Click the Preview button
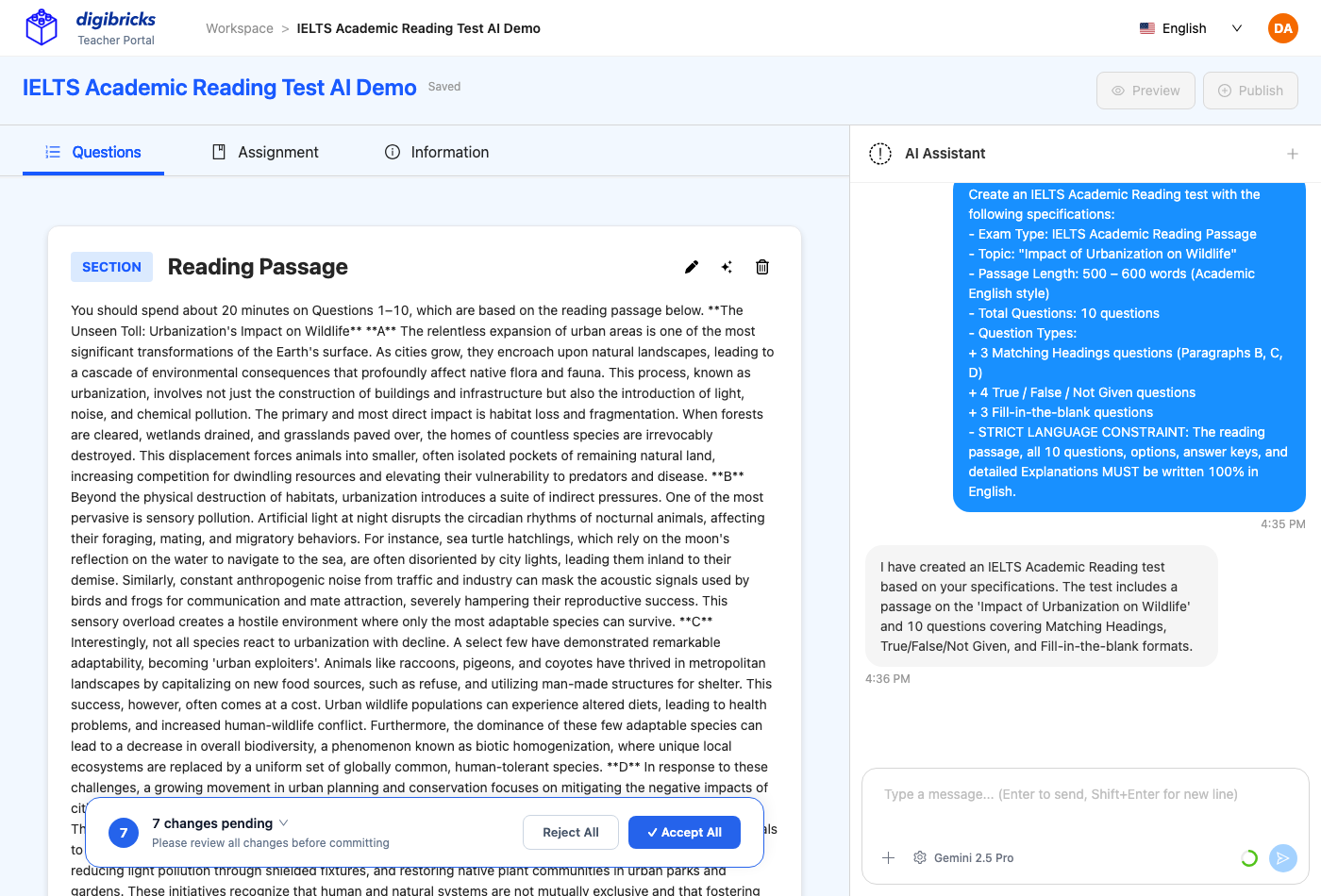Viewport: 1321px width, 896px height. coord(1145,91)
